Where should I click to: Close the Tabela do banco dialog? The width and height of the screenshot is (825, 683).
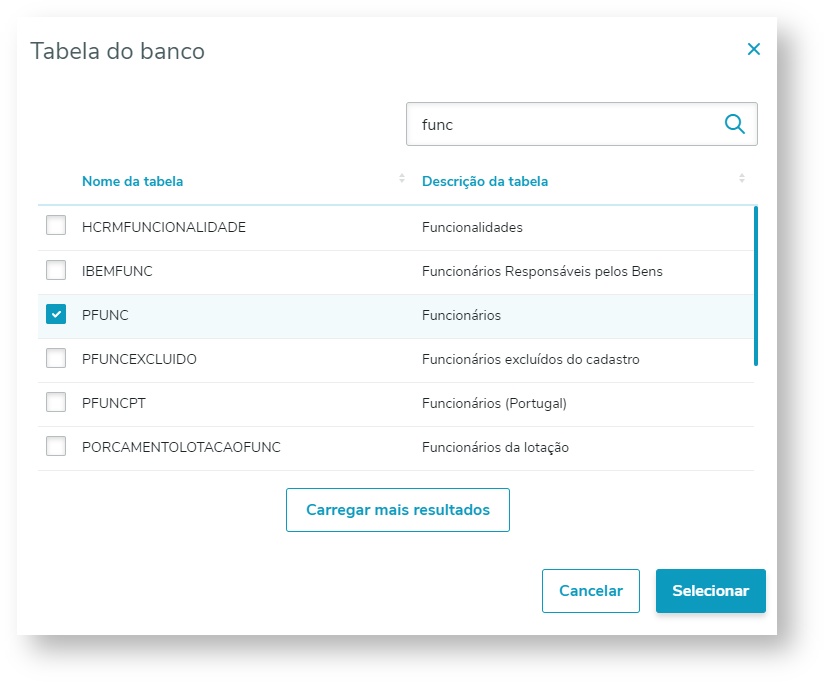[x=754, y=49]
